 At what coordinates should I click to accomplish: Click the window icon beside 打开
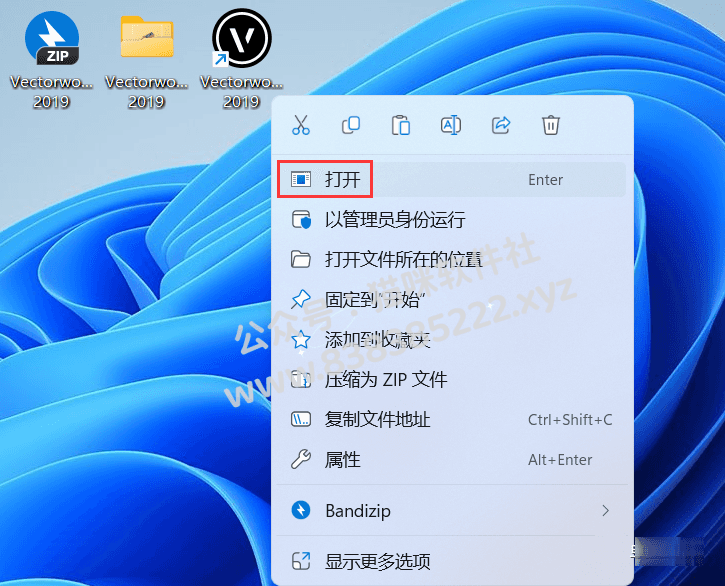point(301,179)
